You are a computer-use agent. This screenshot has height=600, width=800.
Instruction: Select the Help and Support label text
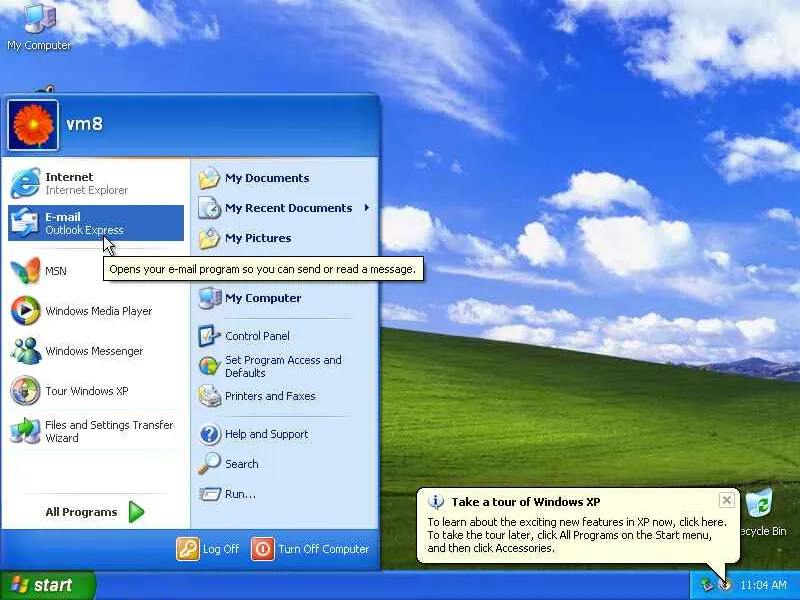pos(267,434)
